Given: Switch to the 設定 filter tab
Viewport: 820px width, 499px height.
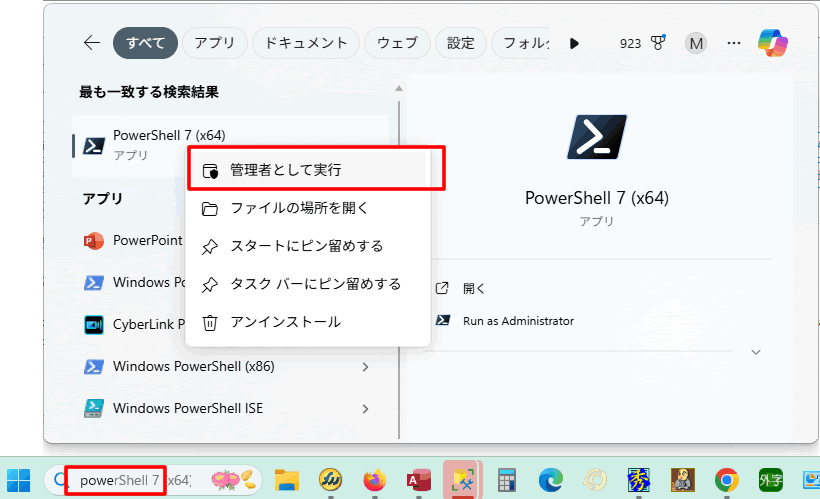Looking at the screenshot, I should click(x=461, y=43).
